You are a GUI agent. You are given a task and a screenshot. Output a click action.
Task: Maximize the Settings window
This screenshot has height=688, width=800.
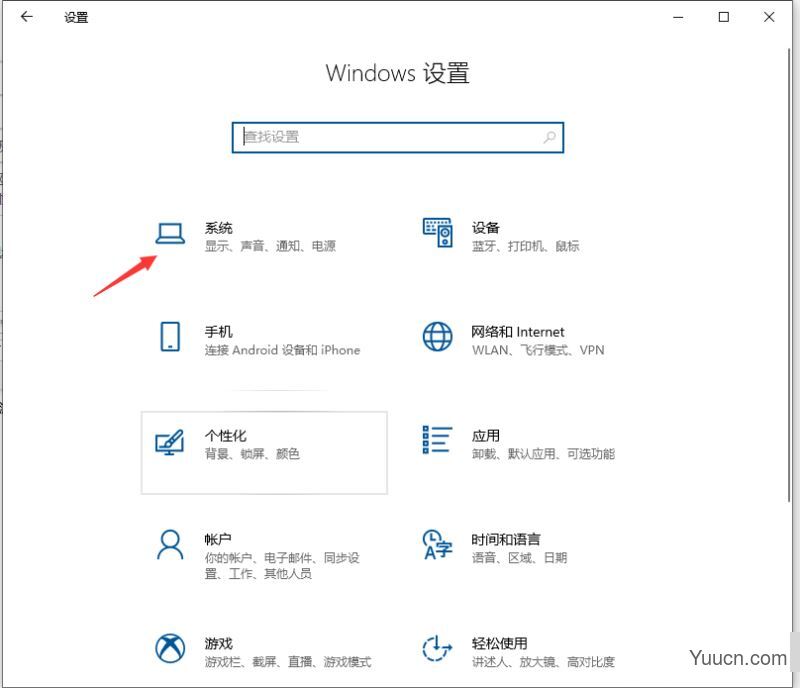pos(723,17)
